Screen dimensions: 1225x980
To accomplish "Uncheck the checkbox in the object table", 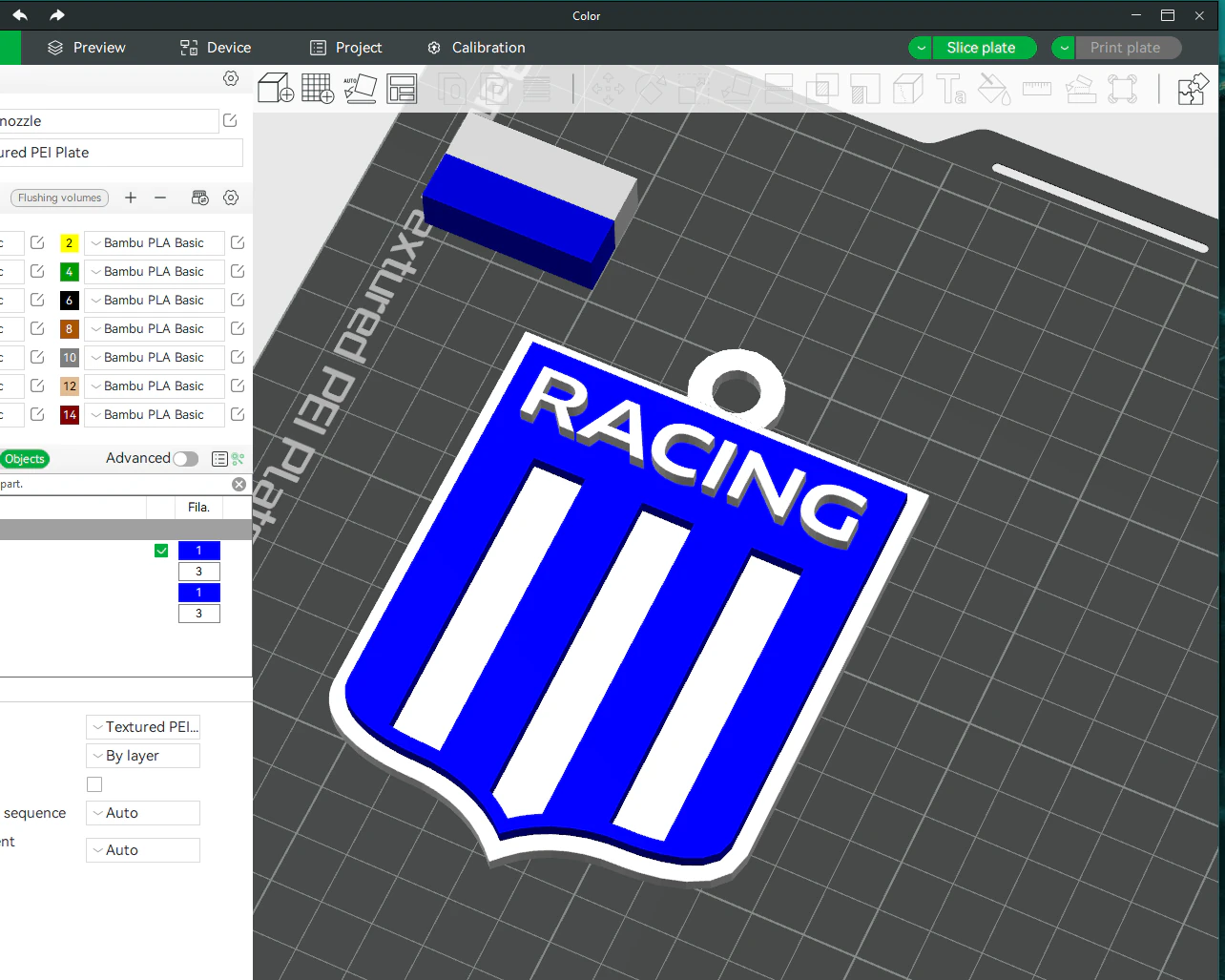I will (x=160, y=550).
